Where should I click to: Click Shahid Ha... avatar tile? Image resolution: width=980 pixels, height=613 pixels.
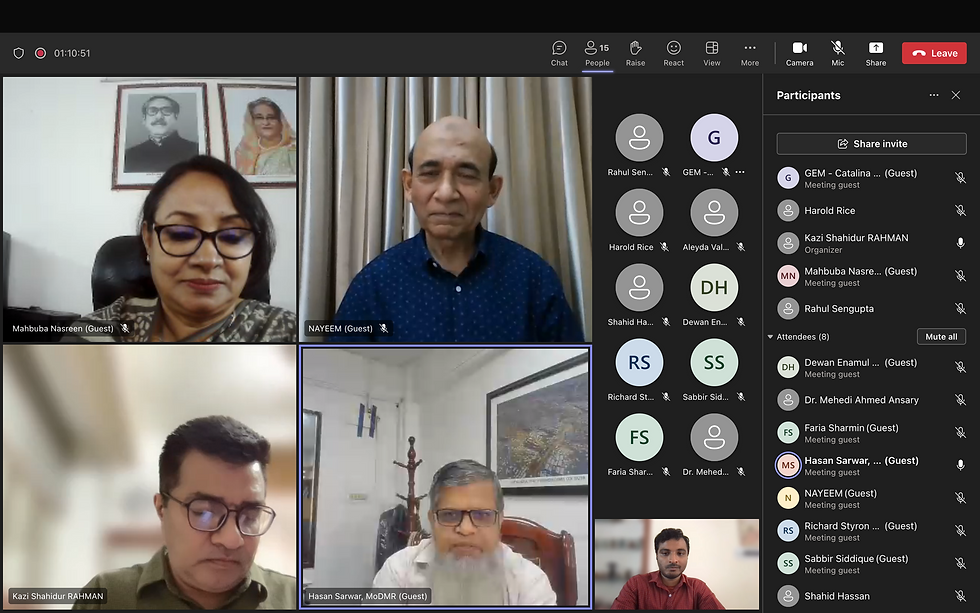coord(639,288)
